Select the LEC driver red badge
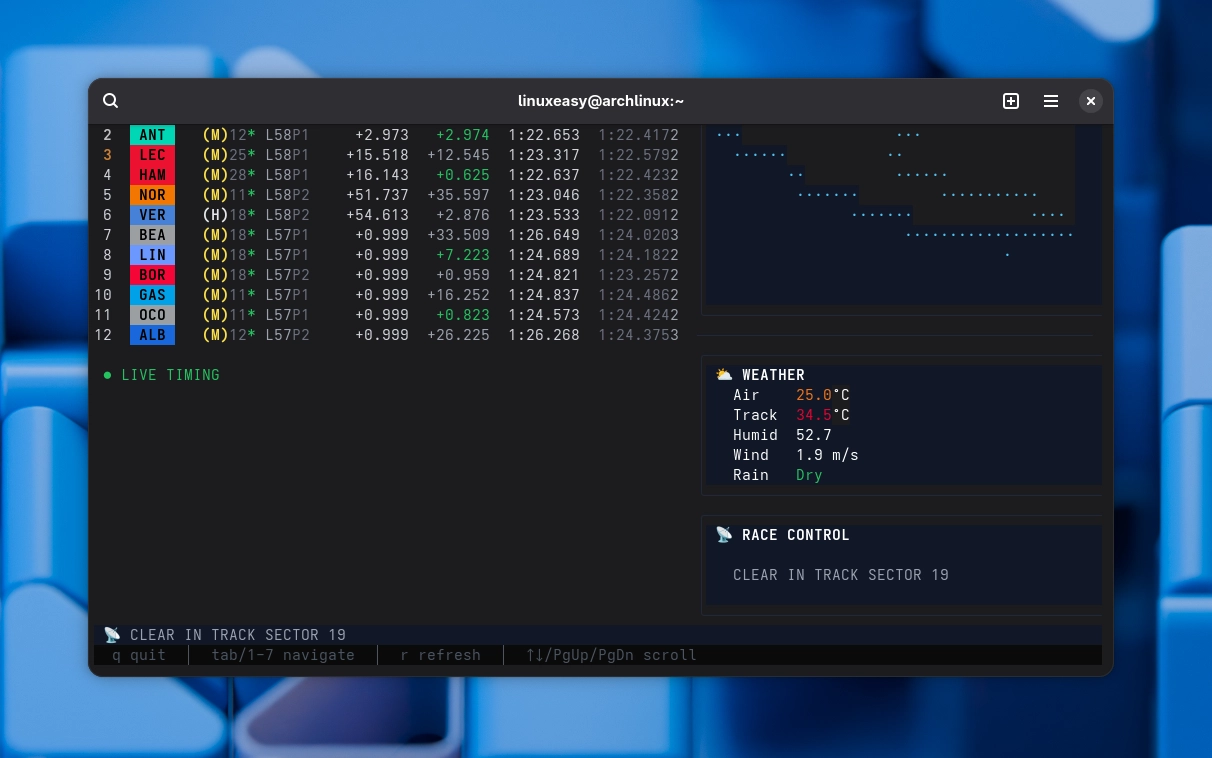 (152, 155)
